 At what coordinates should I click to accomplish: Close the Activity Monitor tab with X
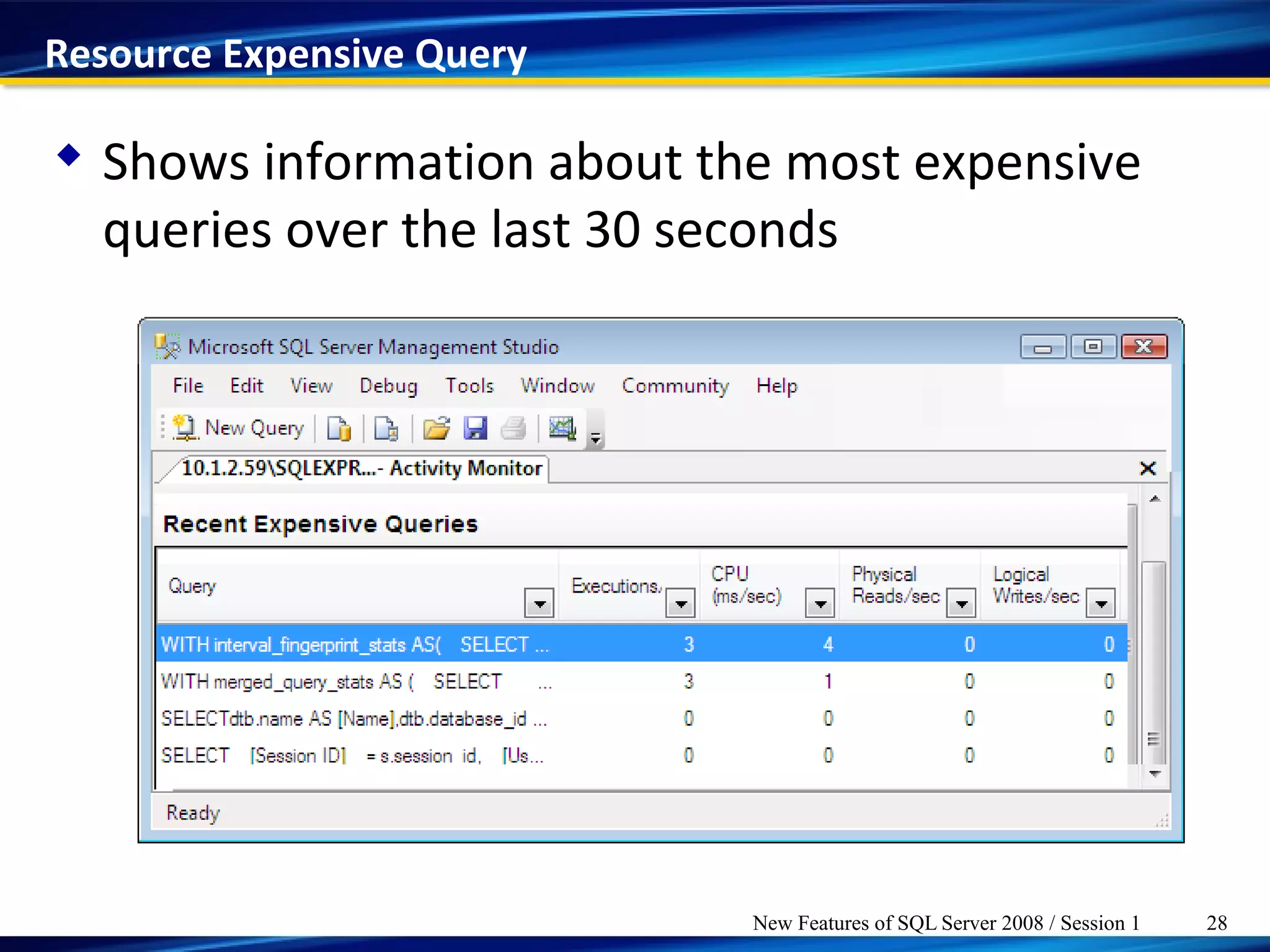click(x=1148, y=468)
